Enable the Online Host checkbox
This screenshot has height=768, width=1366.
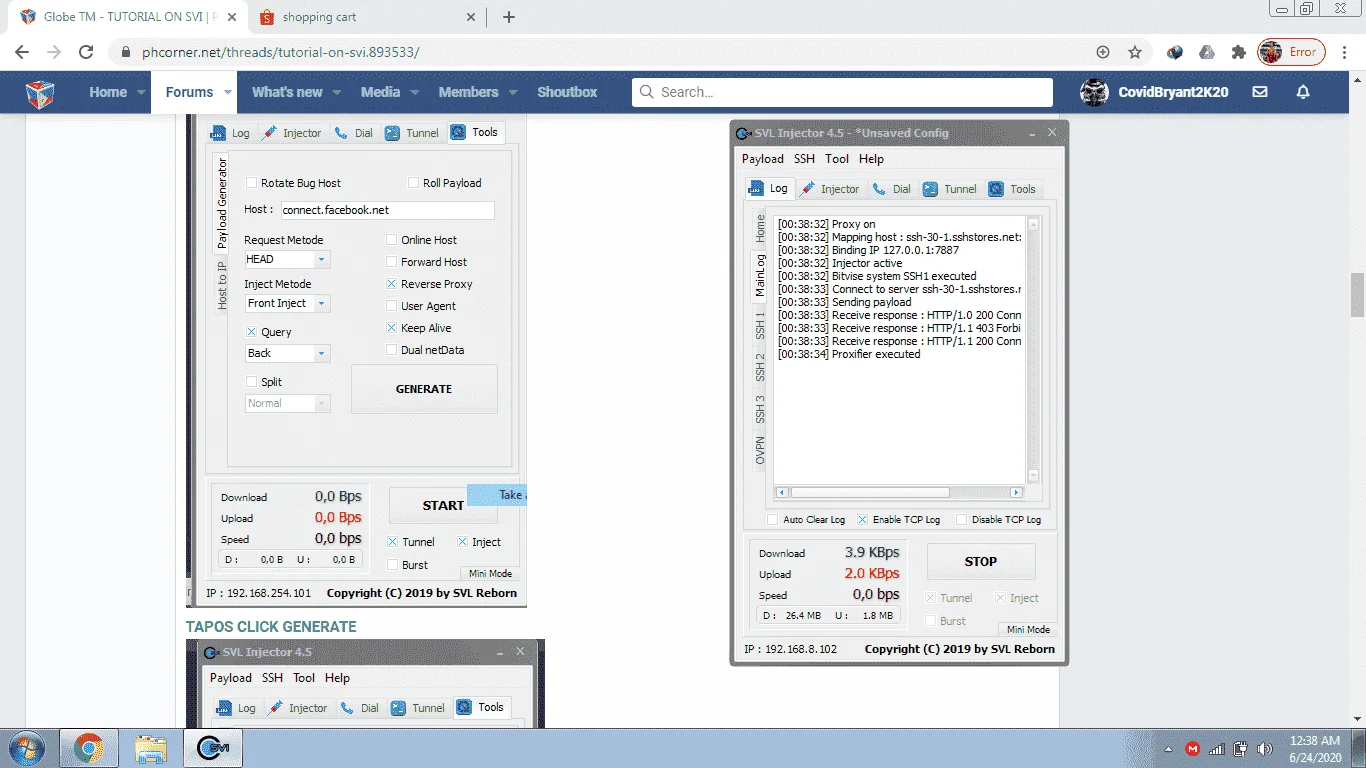point(392,240)
